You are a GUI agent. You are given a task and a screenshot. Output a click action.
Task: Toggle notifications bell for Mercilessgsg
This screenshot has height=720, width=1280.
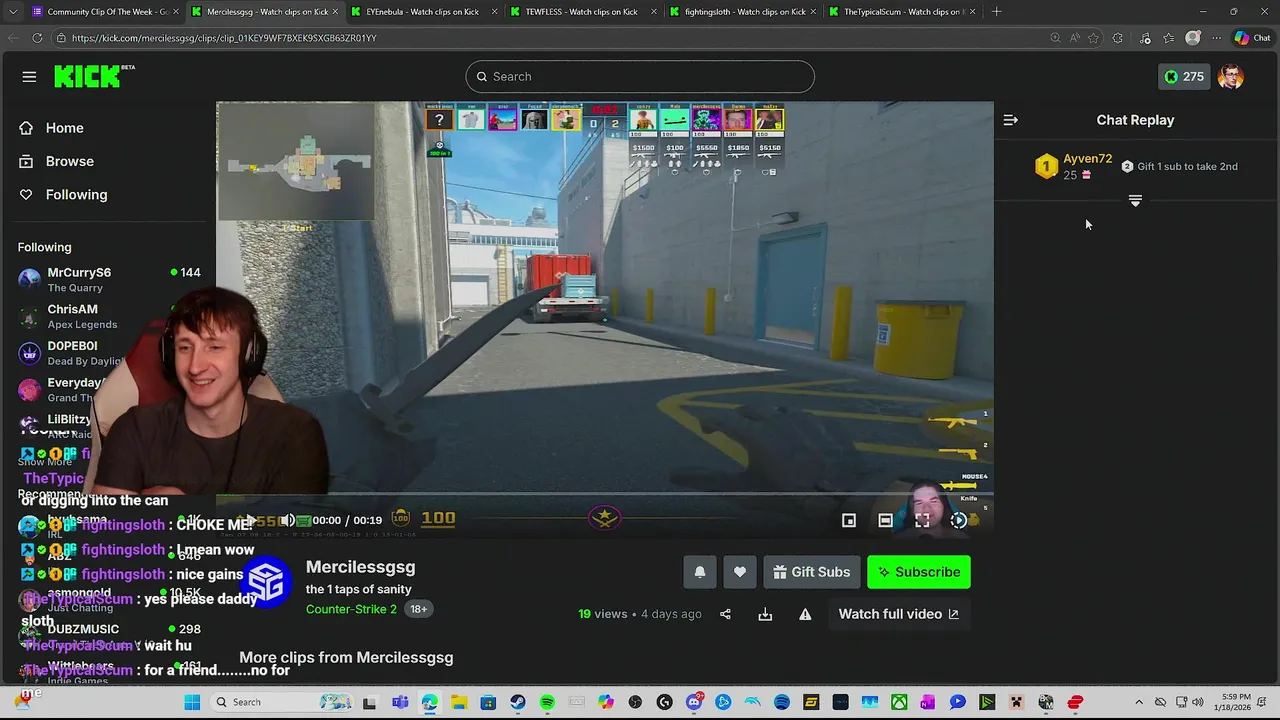(700, 572)
